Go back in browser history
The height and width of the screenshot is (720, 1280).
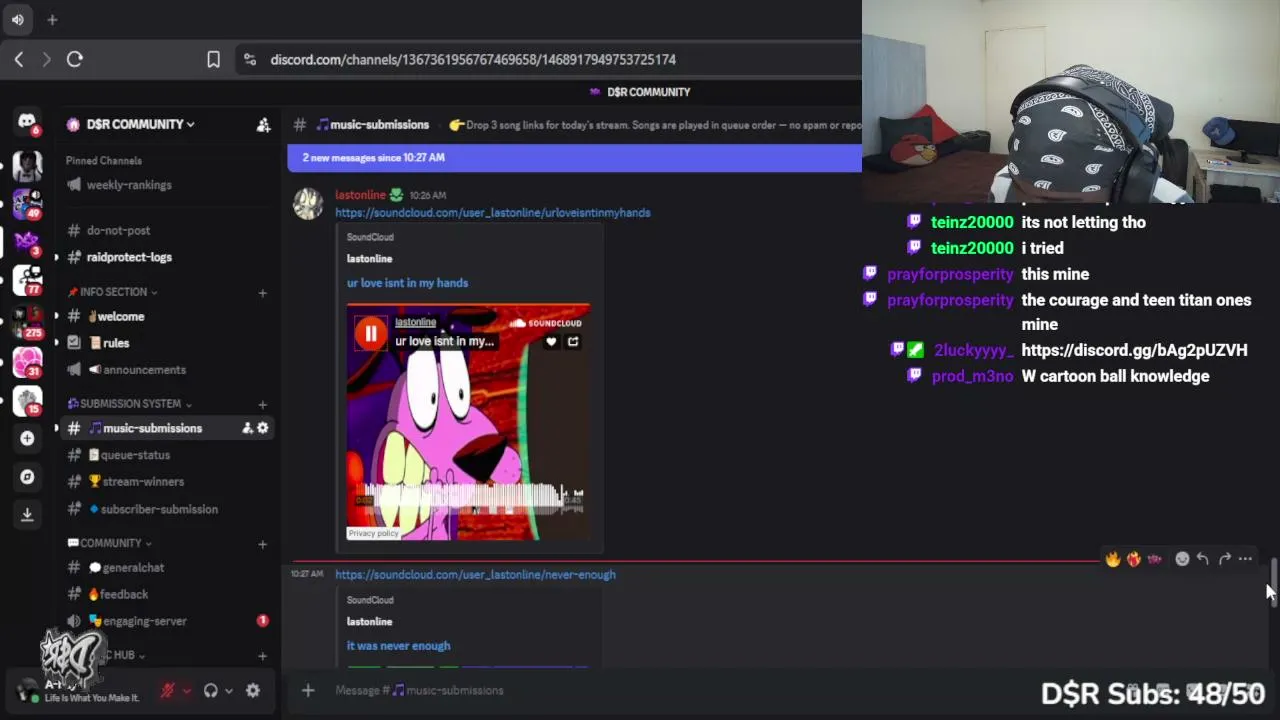point(19,60)
